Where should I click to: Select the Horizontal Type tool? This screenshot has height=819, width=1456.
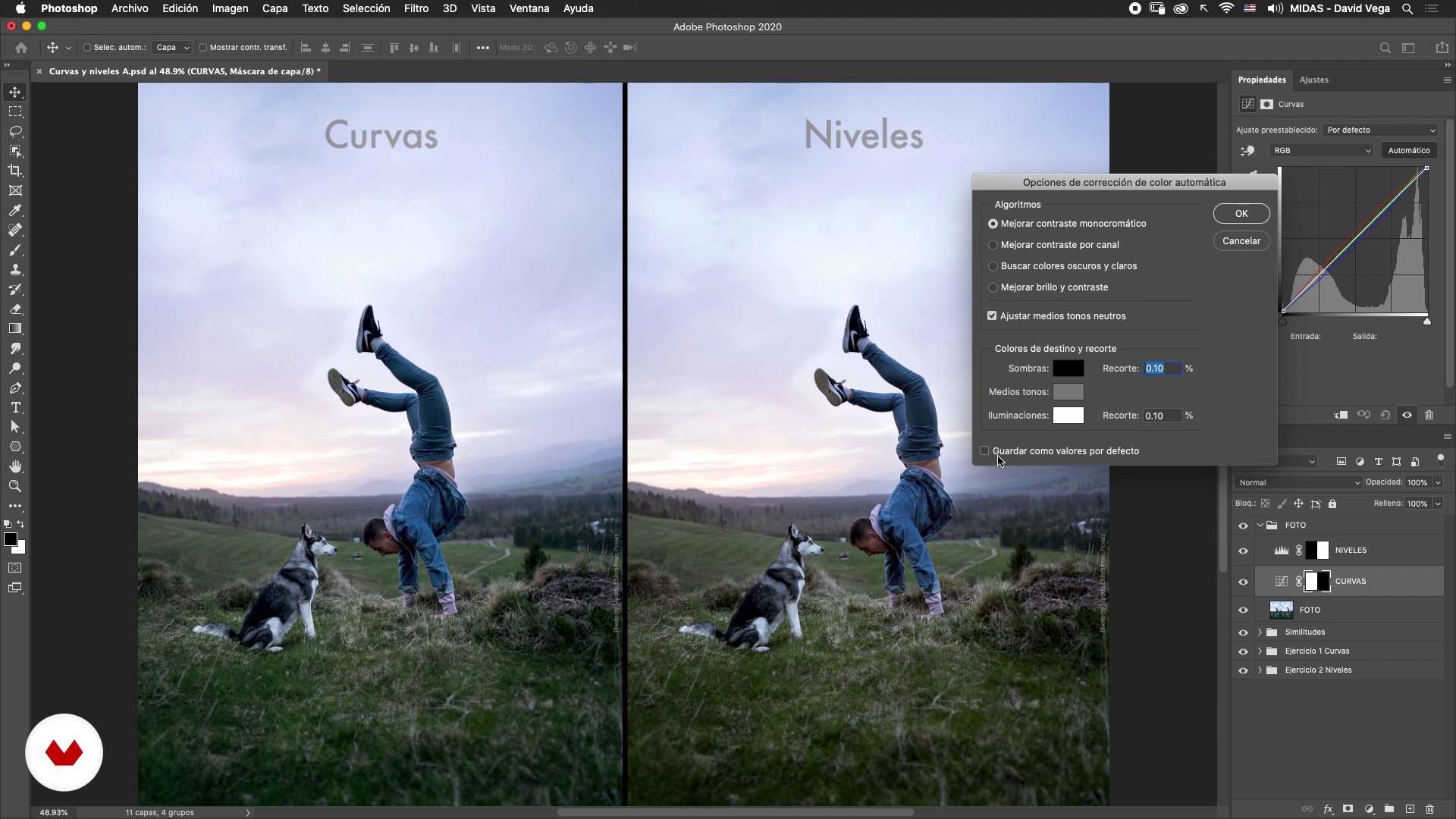click(15, 407)
